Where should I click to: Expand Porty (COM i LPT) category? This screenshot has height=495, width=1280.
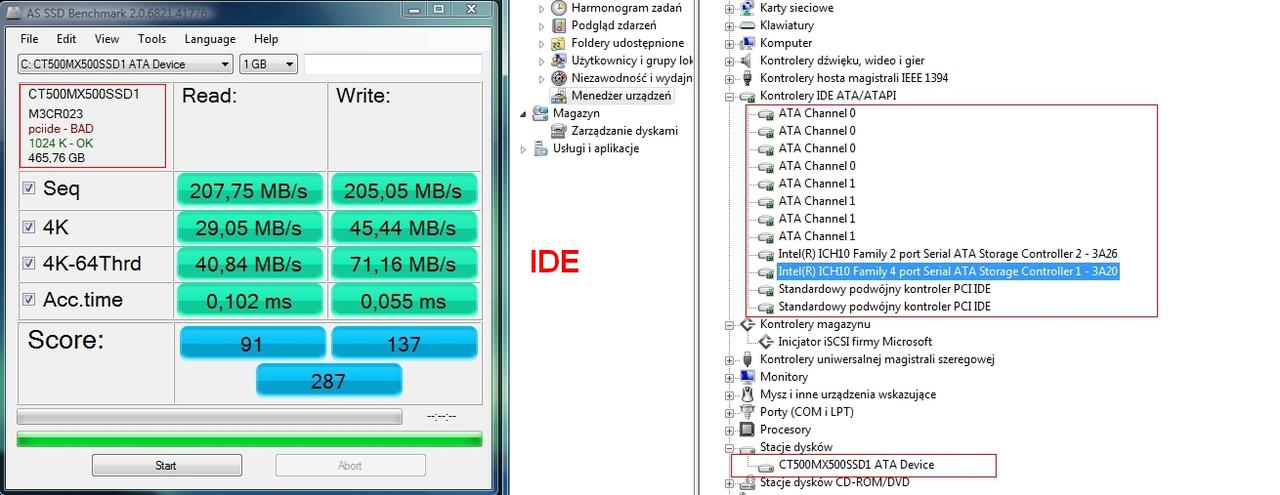[730, 412]
